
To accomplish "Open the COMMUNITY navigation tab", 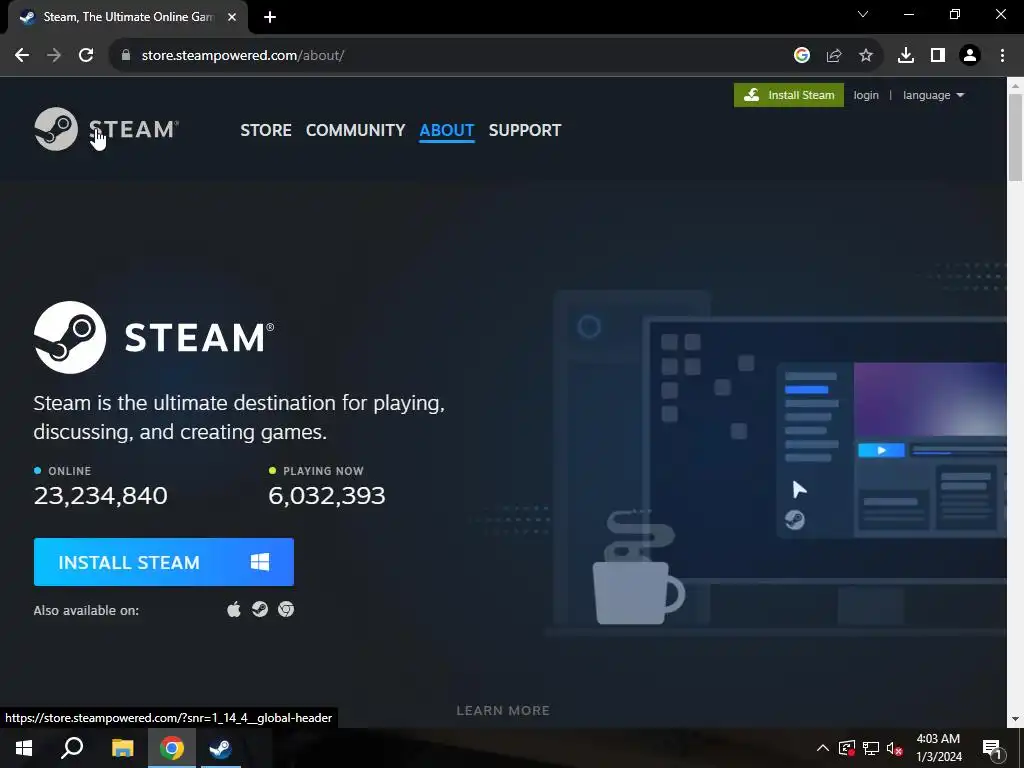I will [x=355, y=130].
